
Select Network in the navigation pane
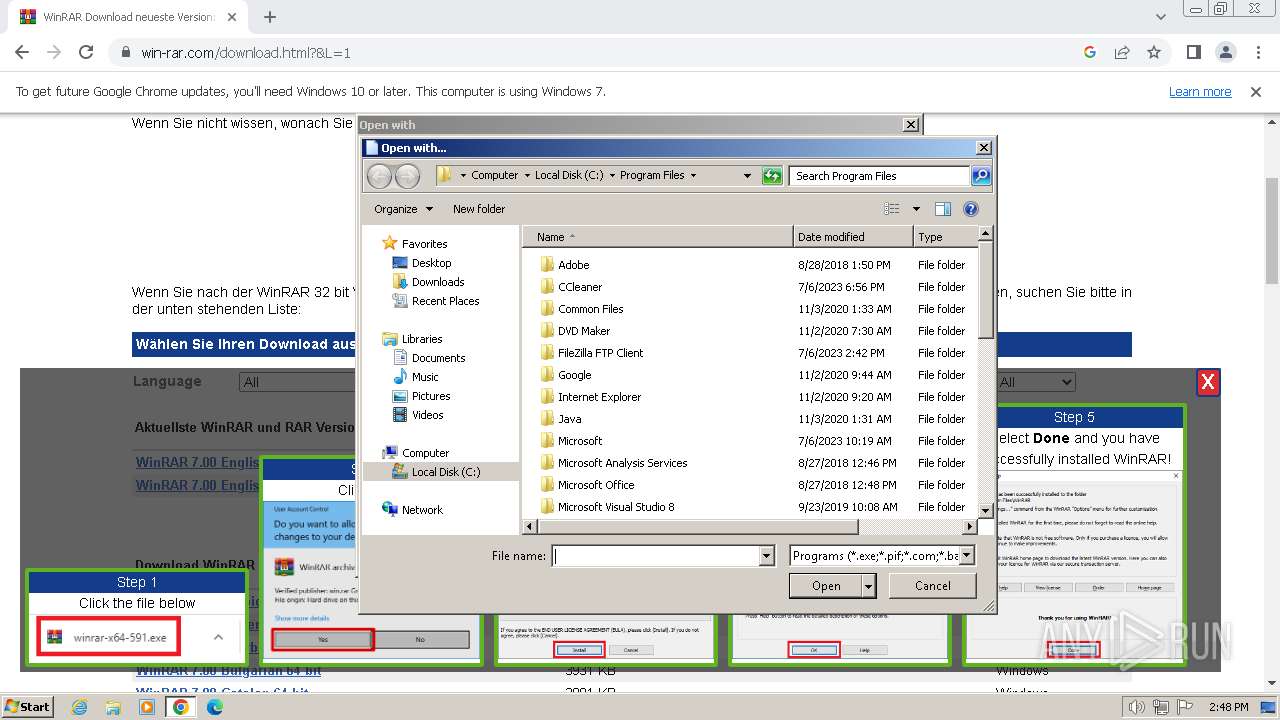pos(422,510)
